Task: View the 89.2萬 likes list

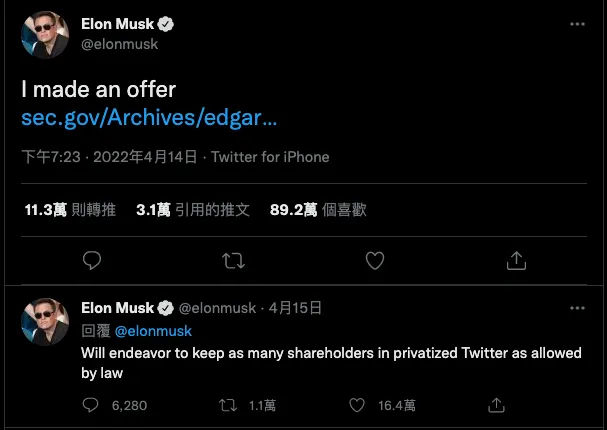Action: [x=318, y=210]
